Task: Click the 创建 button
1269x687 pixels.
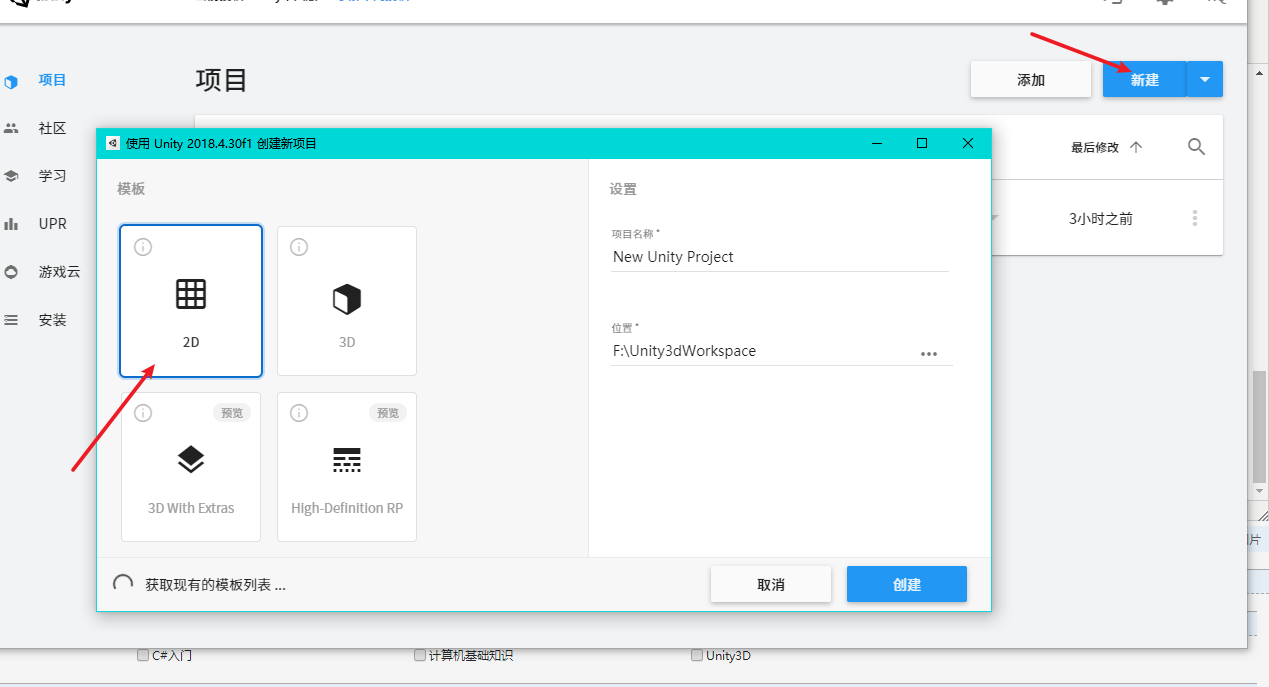Action: pos(907,584)
